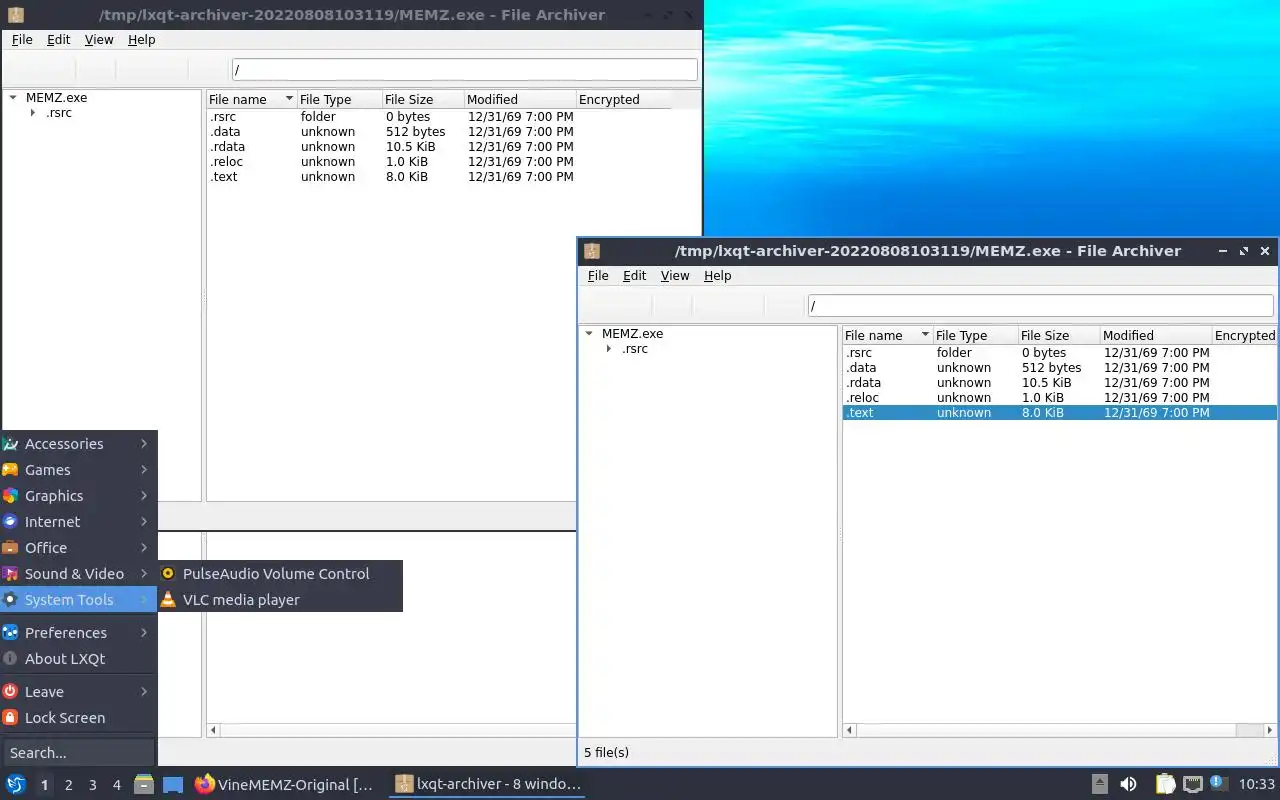Screen dimensions: 1280x800
Task: Click the show desktop taskbar icon
Action: [x=173, y=785]
